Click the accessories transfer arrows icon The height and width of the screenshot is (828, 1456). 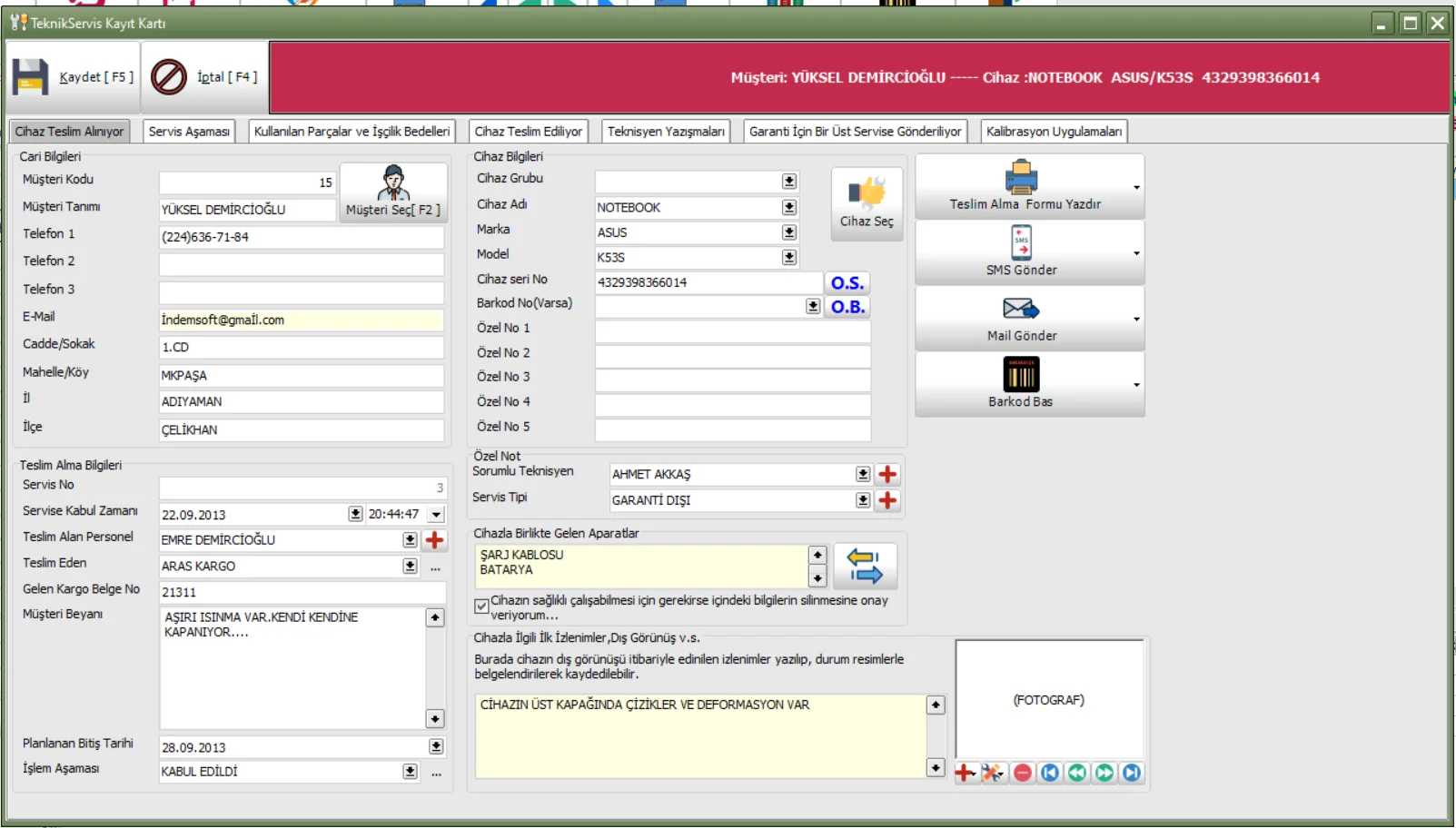click(865, 566)
